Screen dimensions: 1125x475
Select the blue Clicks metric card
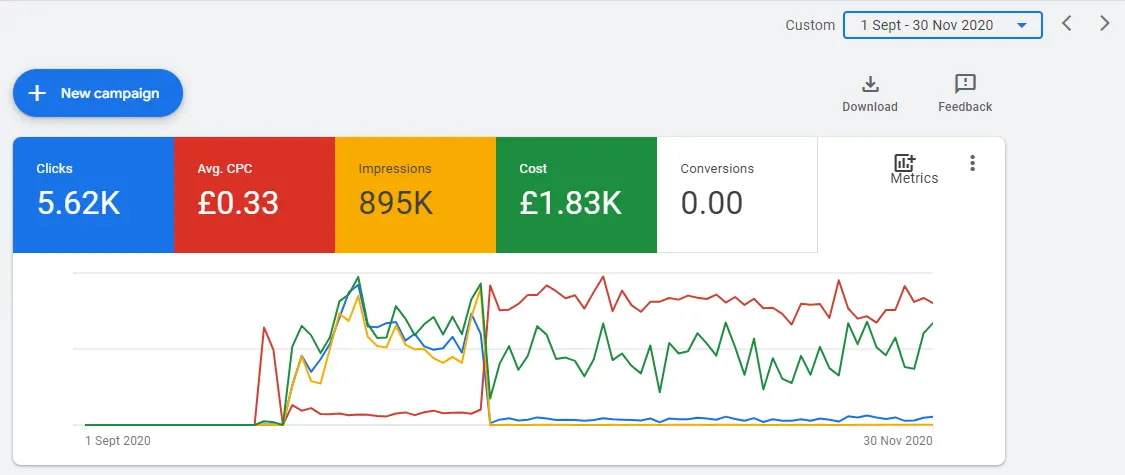click(93, 194)
